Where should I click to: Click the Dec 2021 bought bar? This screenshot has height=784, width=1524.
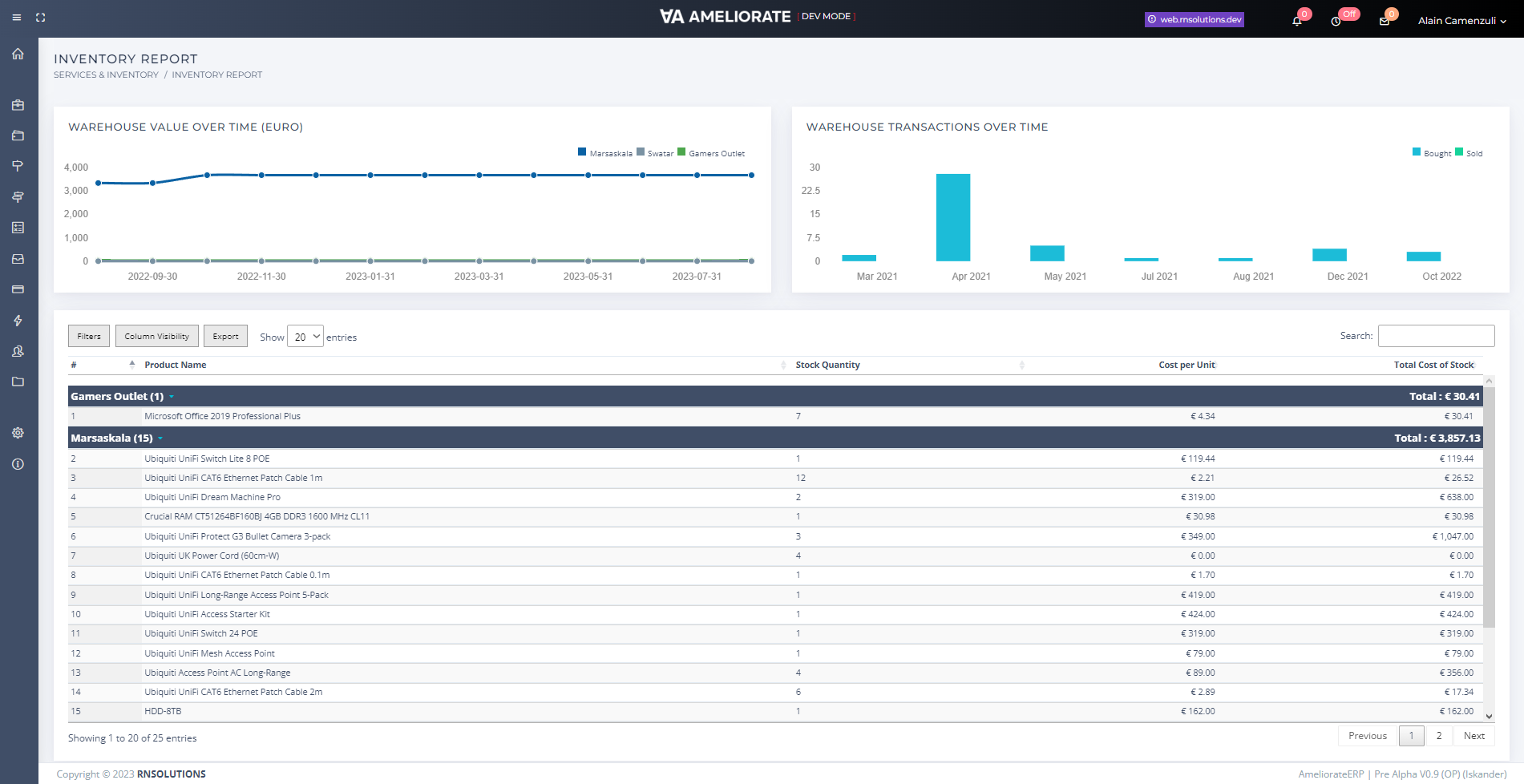(x=1329, y=255)
